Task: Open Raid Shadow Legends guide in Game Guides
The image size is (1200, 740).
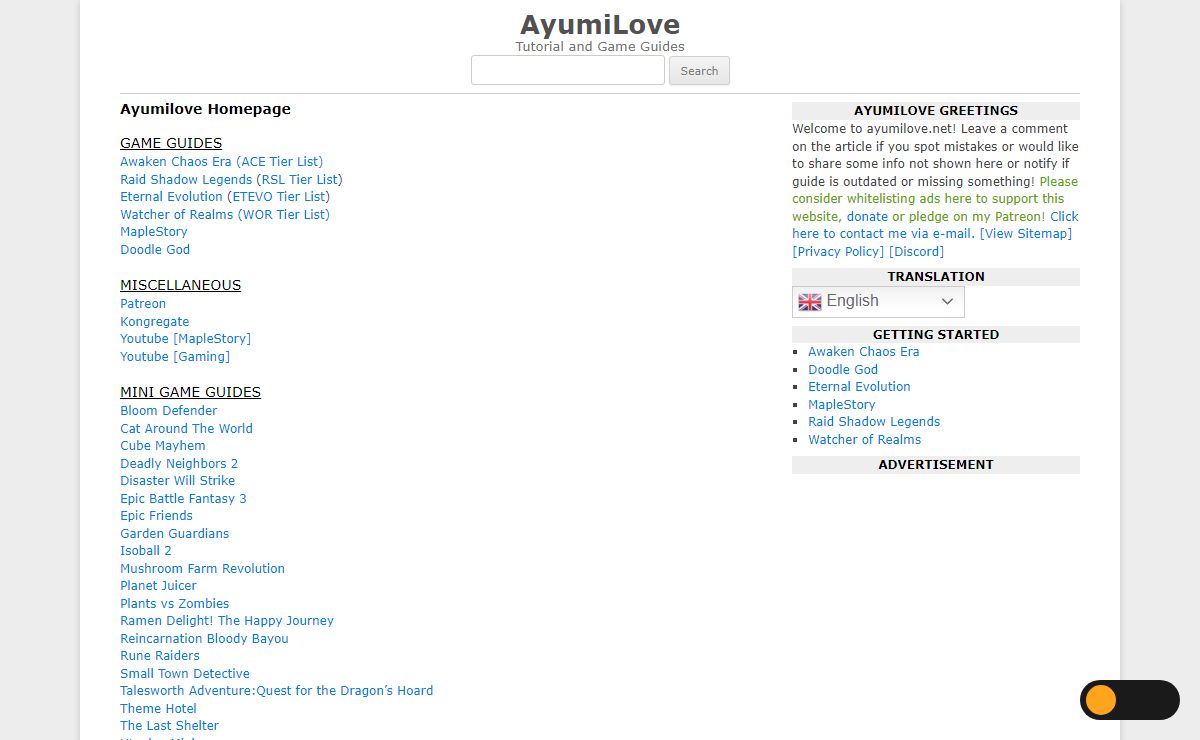Action: click(186, 180)
